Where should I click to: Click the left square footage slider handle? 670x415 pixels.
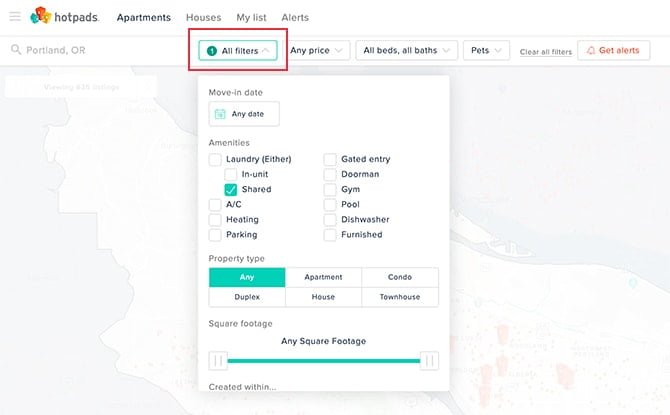point(218,361)
